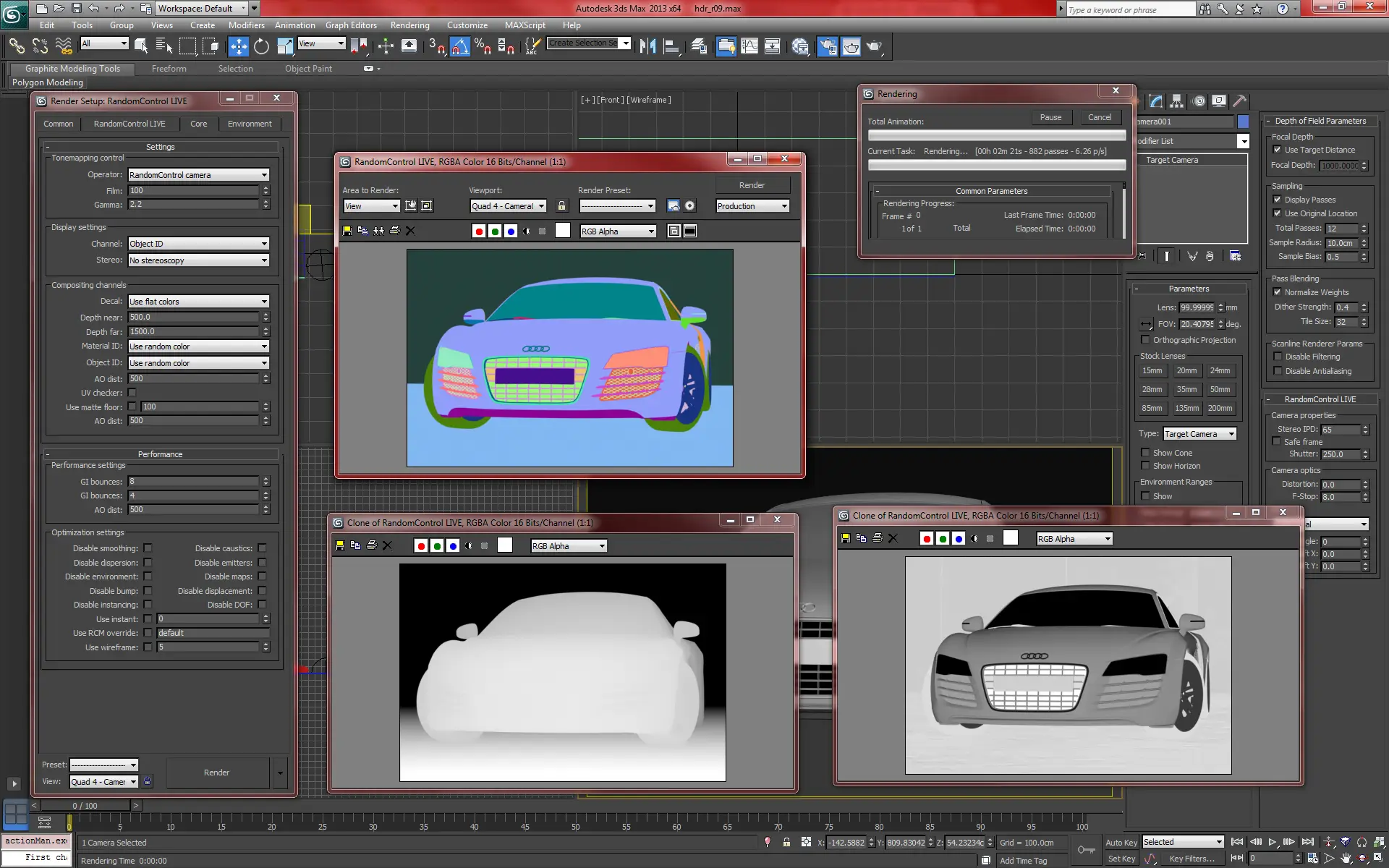Open the Curve Editor icon
The image size is (1389, 868).
[x=750, y=46]
